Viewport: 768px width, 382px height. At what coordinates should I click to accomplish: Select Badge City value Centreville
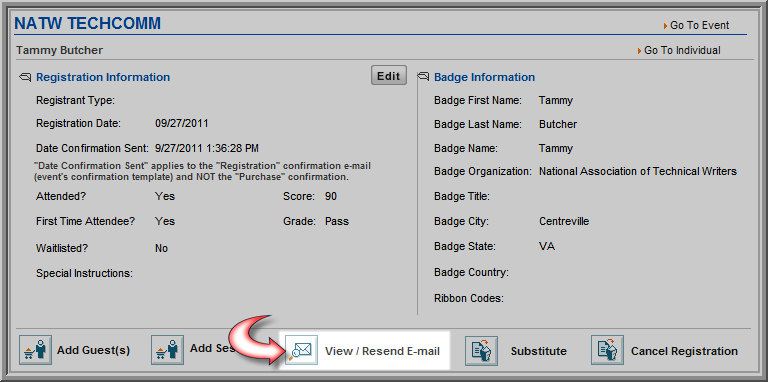[564, 221]
